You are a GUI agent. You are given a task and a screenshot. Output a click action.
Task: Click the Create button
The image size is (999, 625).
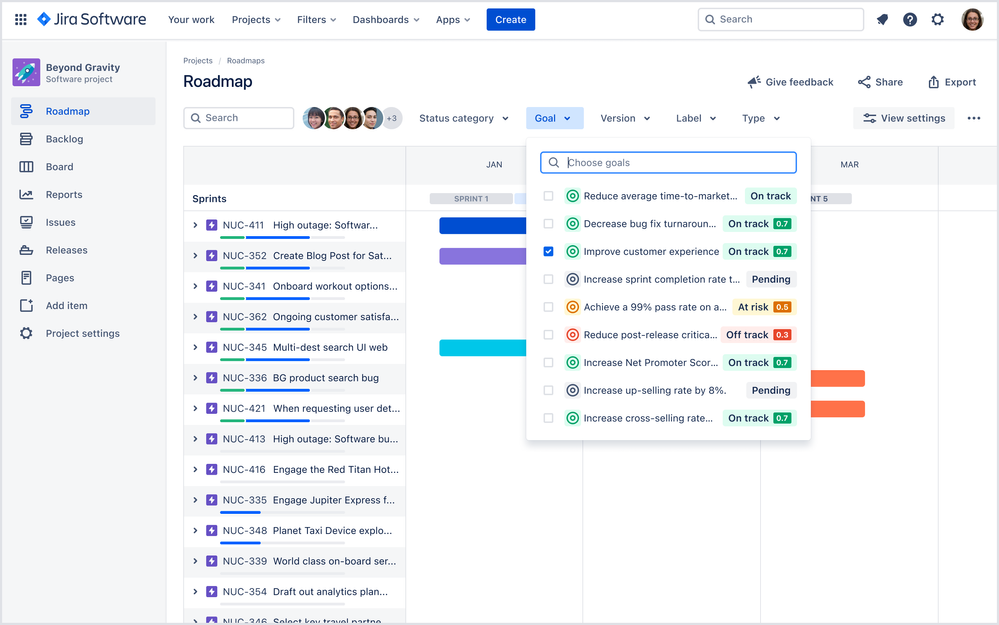tap(510, 19)
